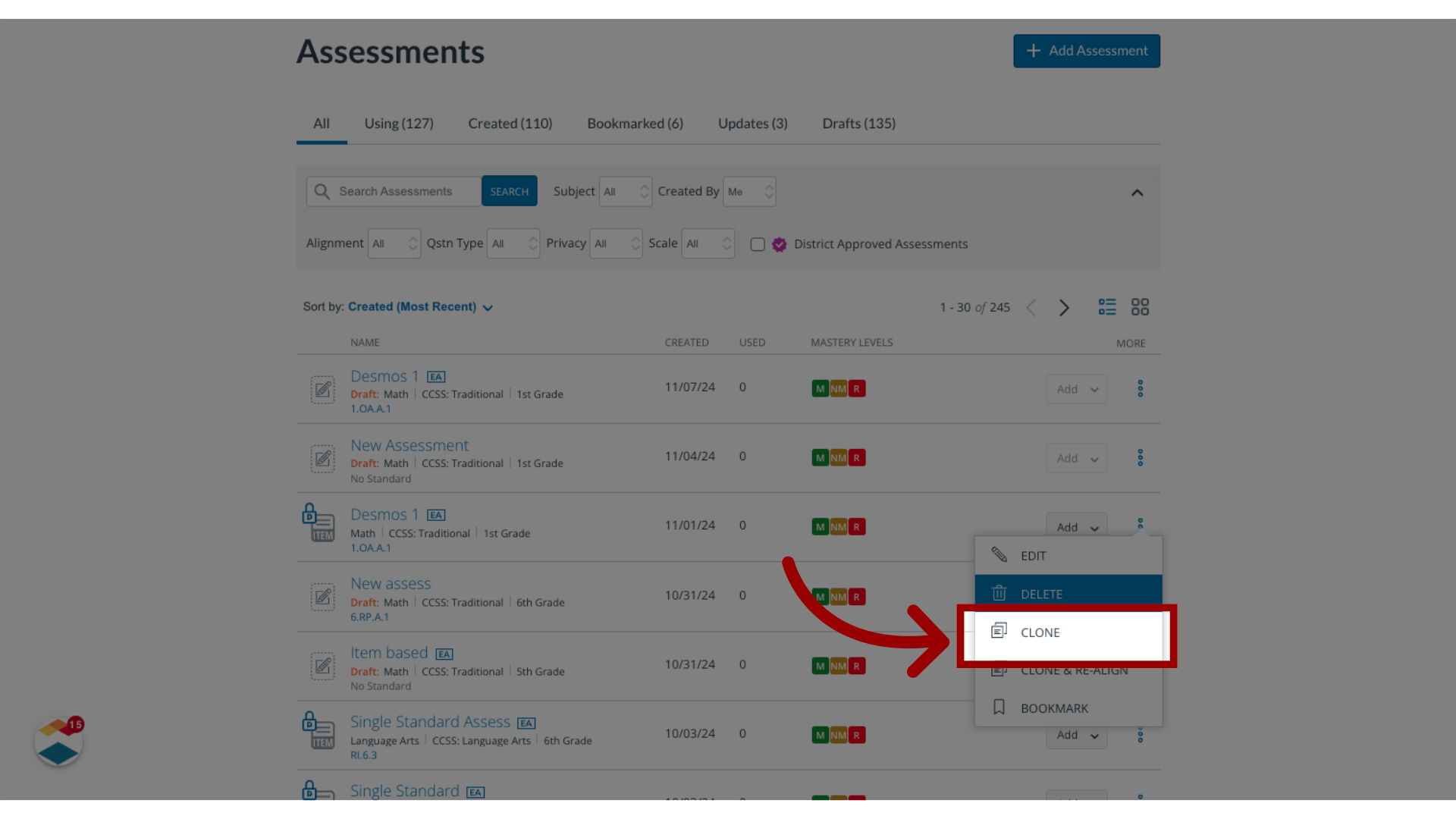Switch to the All tab
Viewport: 1456px width, 819px height.
click(322, 124)
